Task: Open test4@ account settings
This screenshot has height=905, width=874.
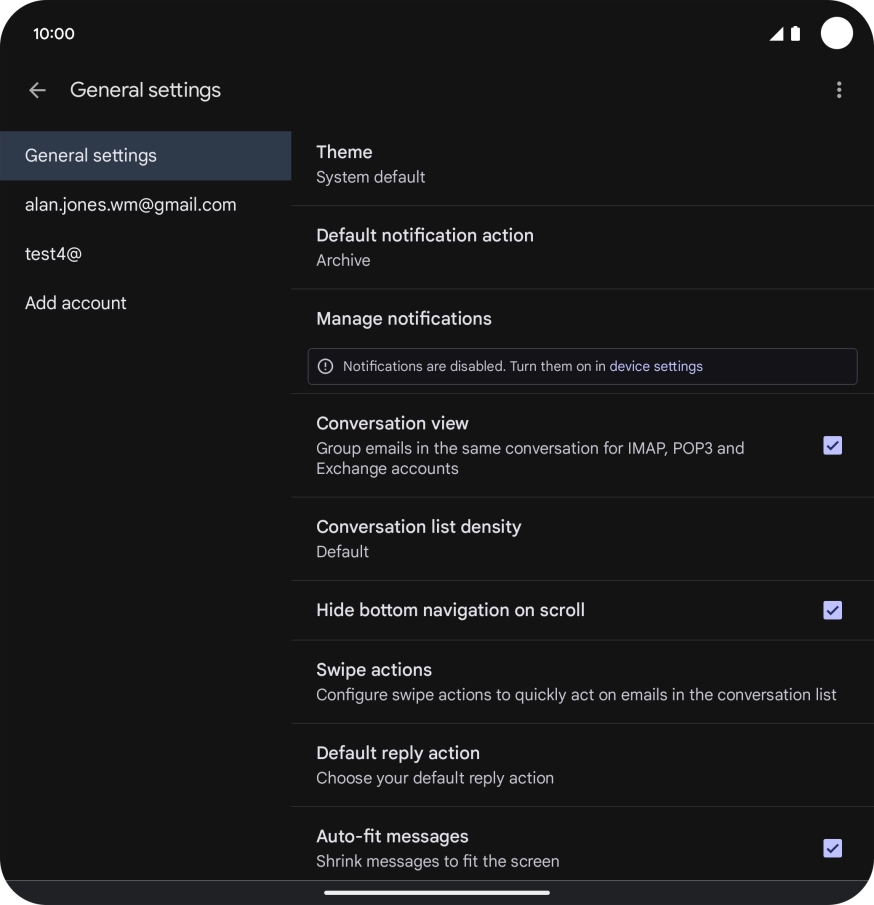Action: (54, 254)
